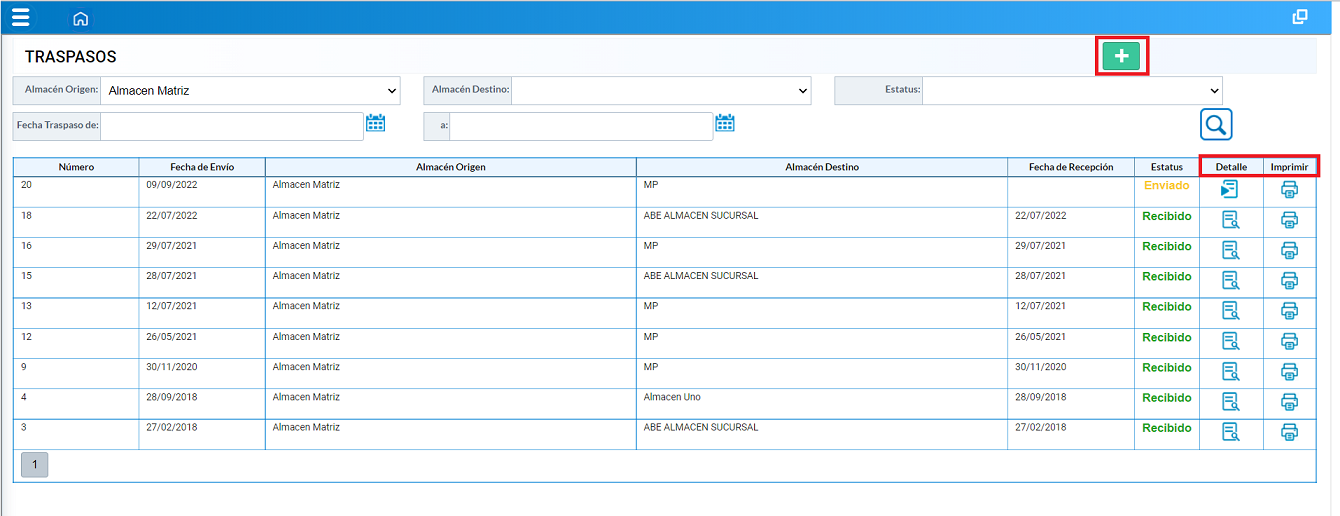The height and width of the screenshot is (516, 1340).
Task: Print transfer number 4
Action: (1290, 401)
